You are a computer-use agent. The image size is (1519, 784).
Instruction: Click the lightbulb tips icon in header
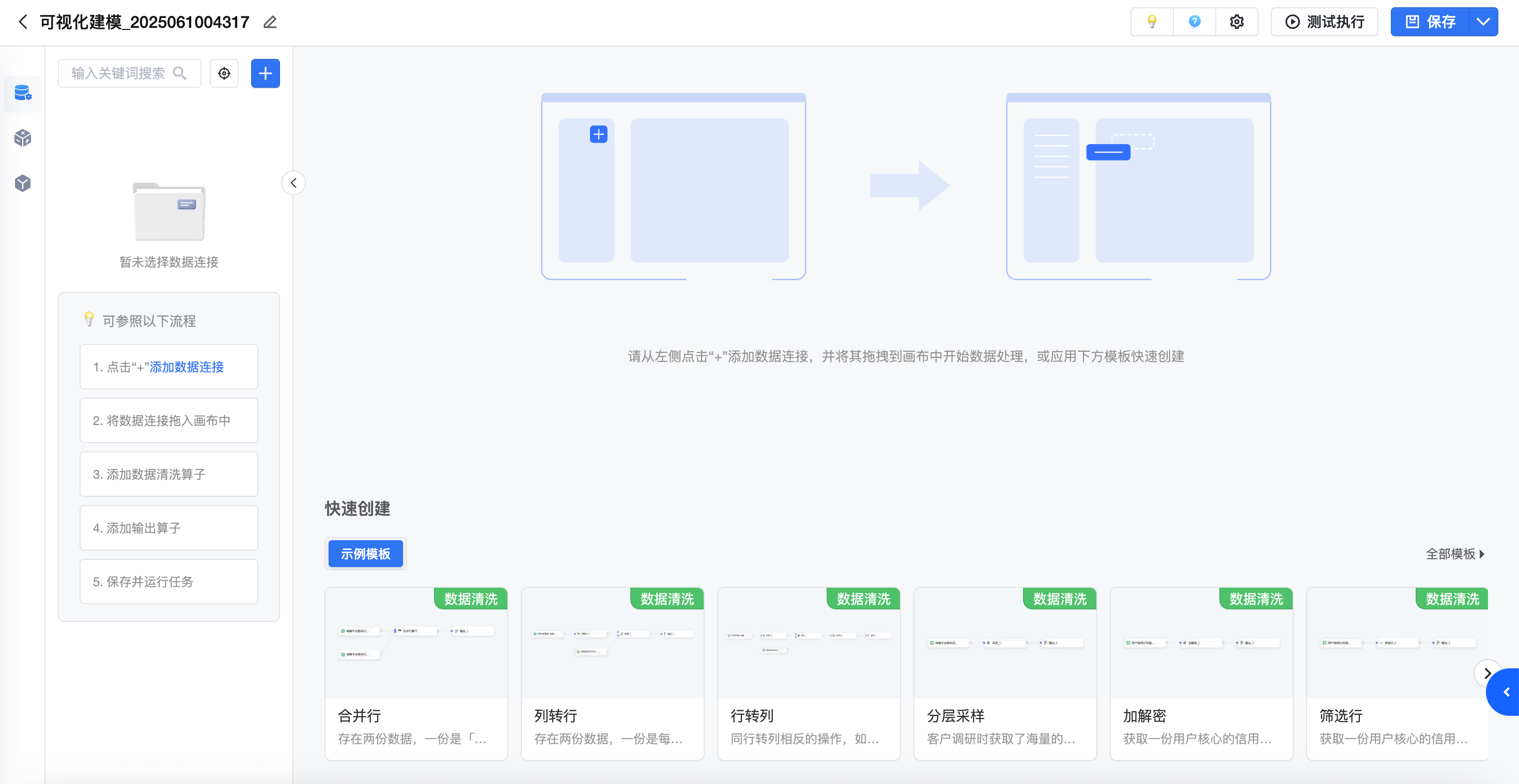(x=1151, y=22)
